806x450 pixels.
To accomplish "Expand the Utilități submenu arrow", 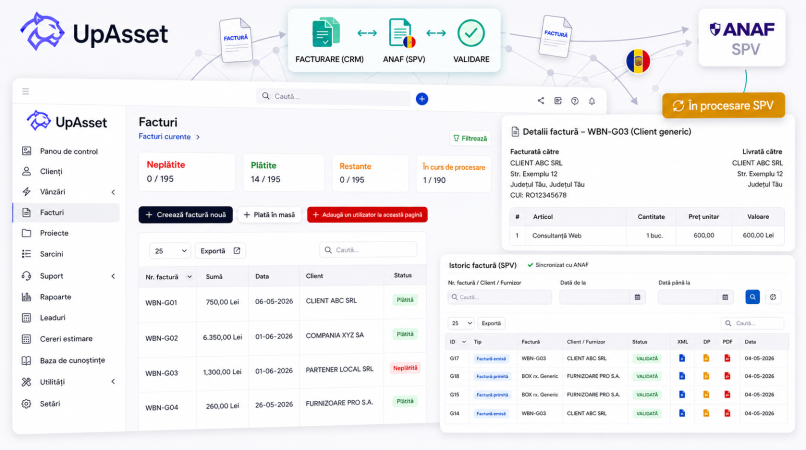I will (x=113, y=382).
